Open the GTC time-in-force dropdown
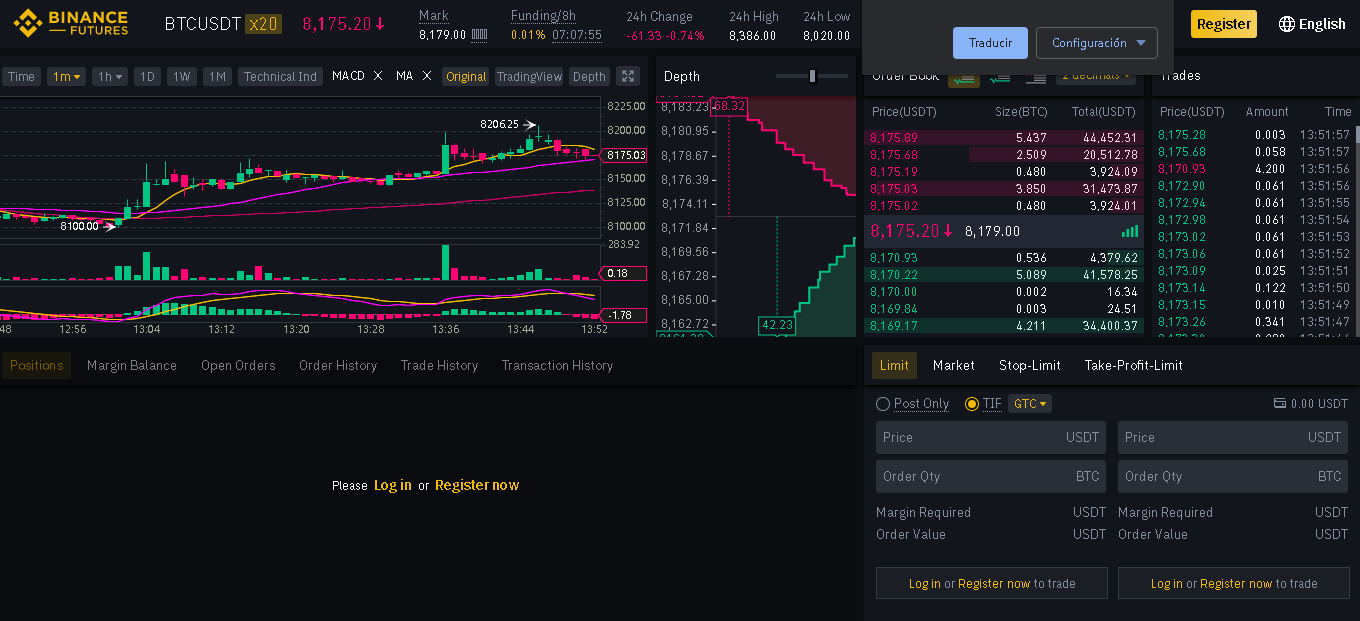The width and height of the screenshot is (1360, 621). 1030,404
